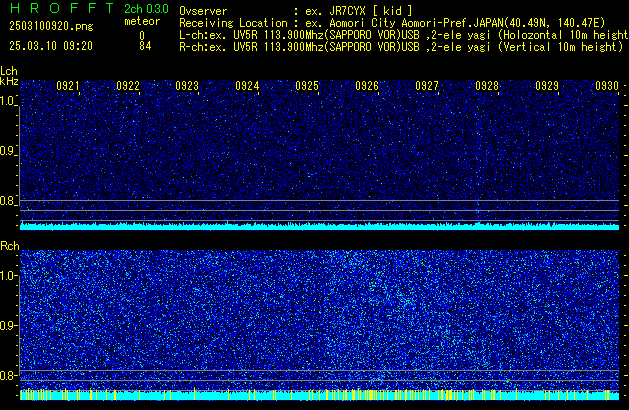629x410 pixels.
Task: Click the 0.8 kHz label on Lch axis
Action: click(7, 201)
